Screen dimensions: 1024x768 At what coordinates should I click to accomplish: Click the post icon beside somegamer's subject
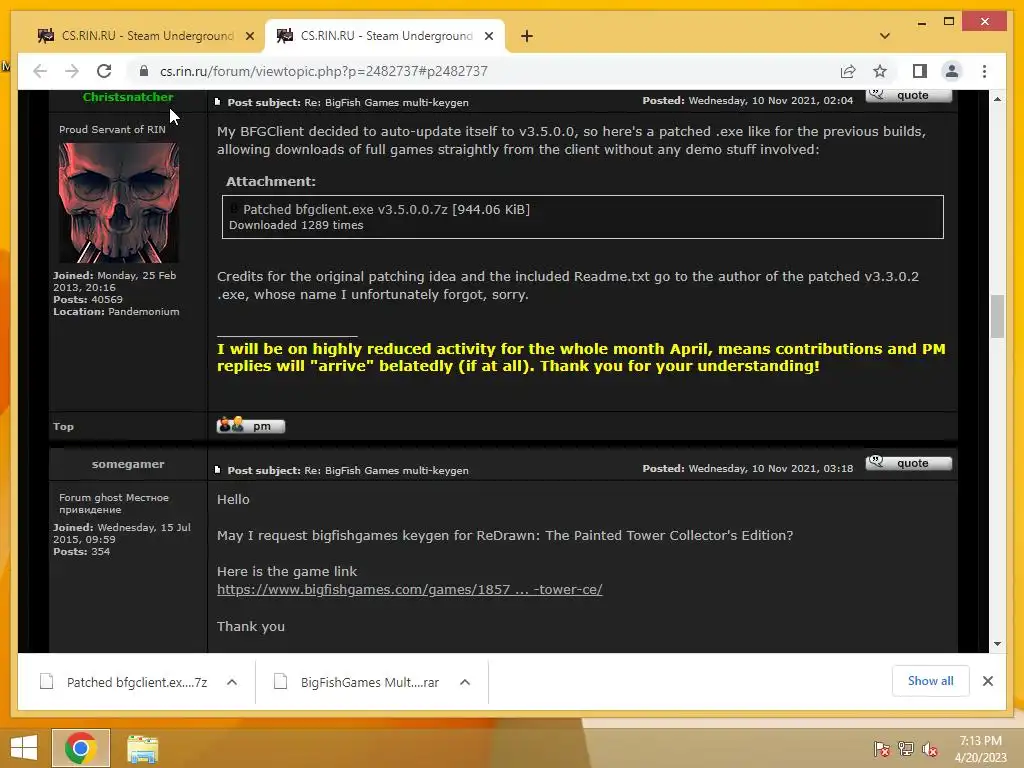click(x=218, y=470)
